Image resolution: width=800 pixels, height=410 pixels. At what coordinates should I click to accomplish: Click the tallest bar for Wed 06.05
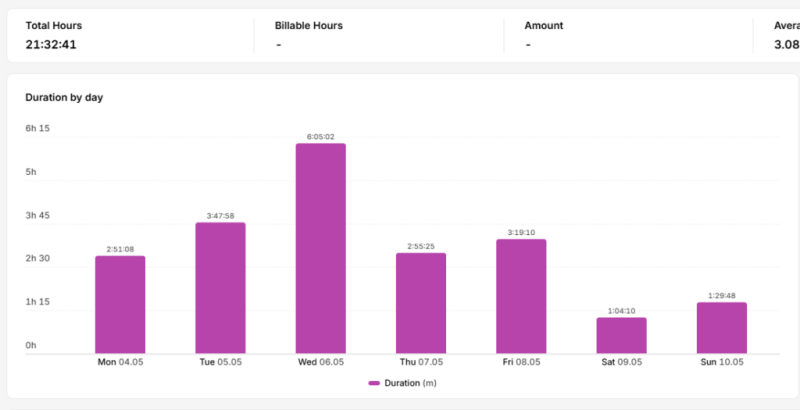click(x=321, y=248)
